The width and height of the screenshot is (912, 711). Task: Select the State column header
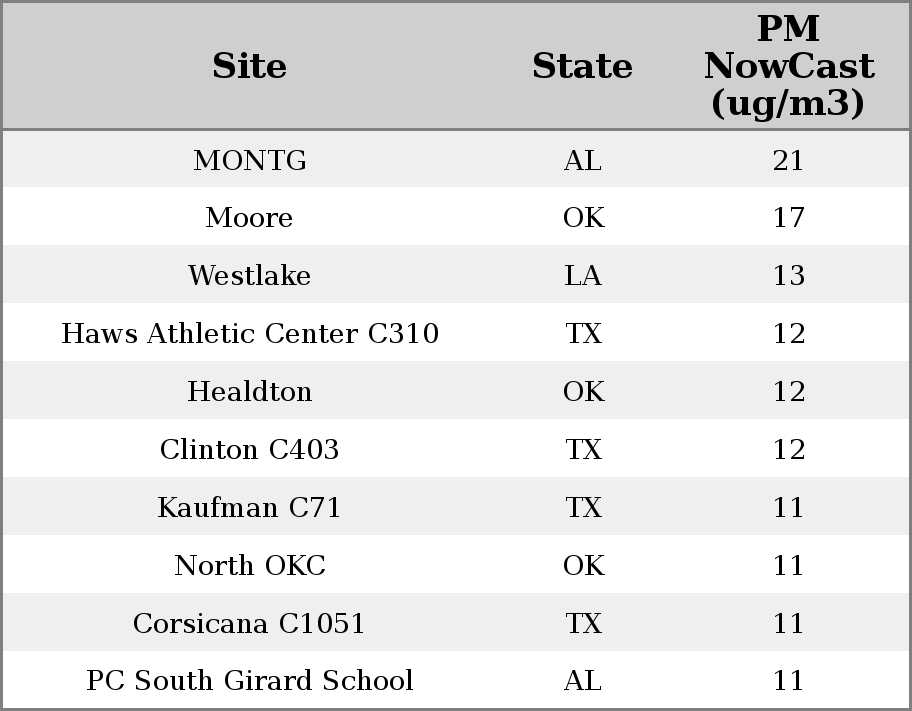(582, 66)
